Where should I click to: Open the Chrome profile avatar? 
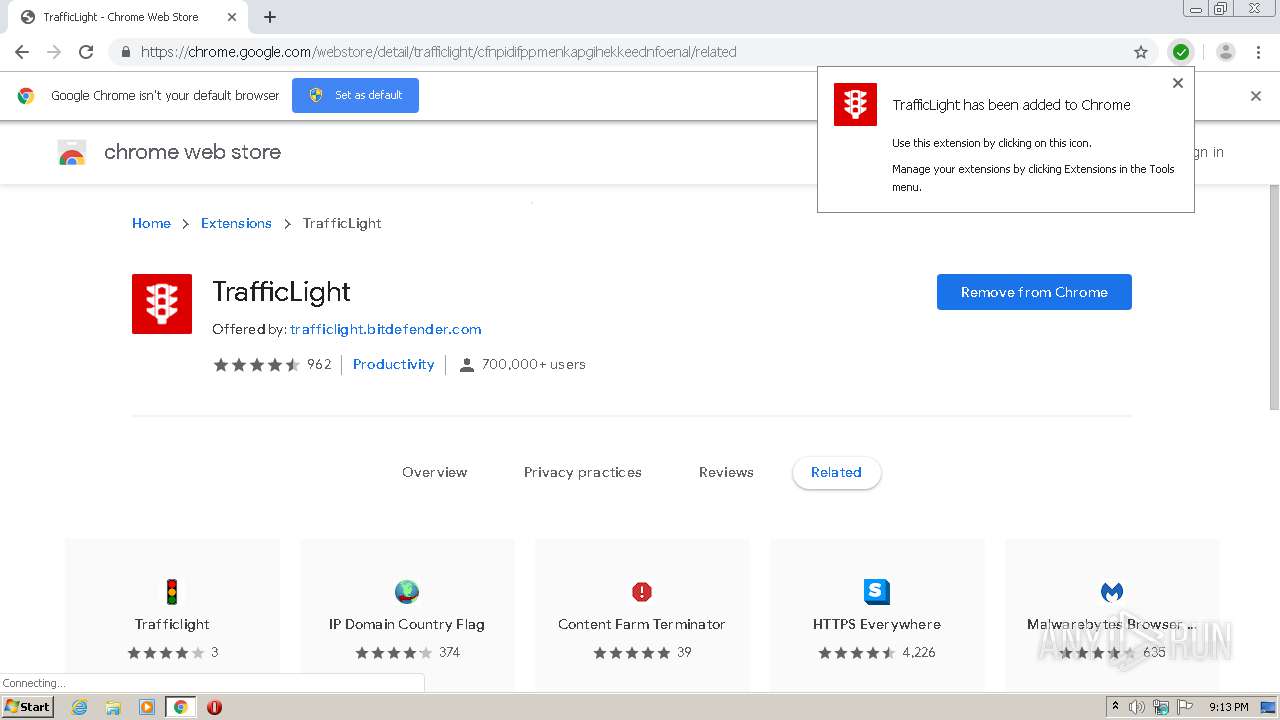[x=1226, y=52]
